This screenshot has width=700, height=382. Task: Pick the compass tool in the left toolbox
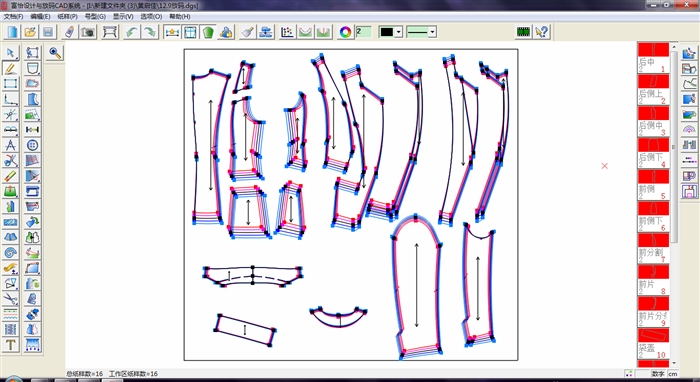[10, 145]
